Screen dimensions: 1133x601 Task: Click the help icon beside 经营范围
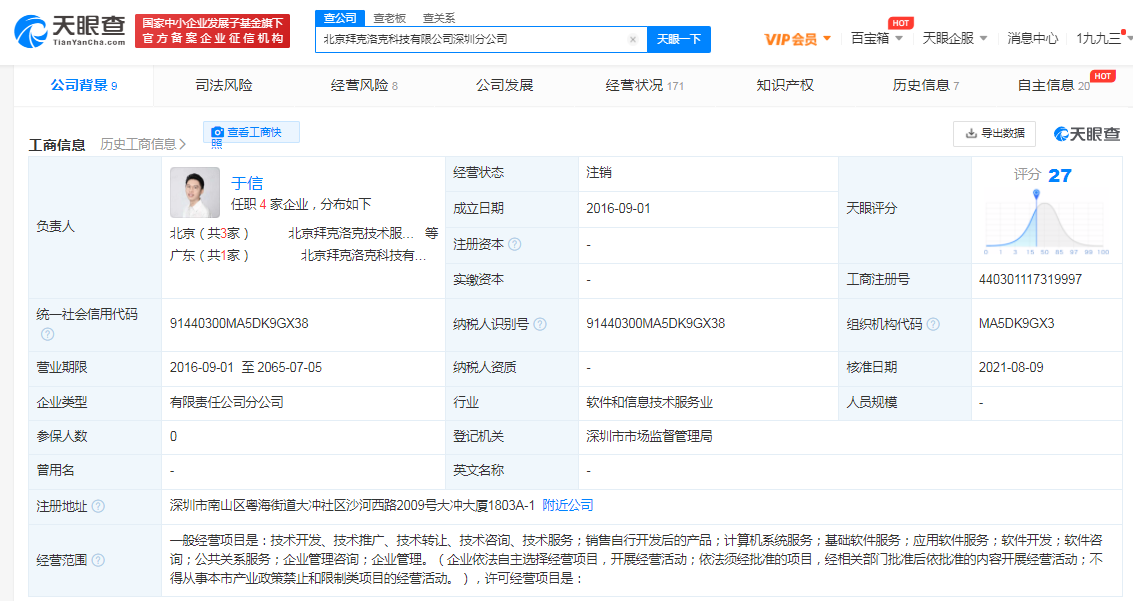coord(98,560)
